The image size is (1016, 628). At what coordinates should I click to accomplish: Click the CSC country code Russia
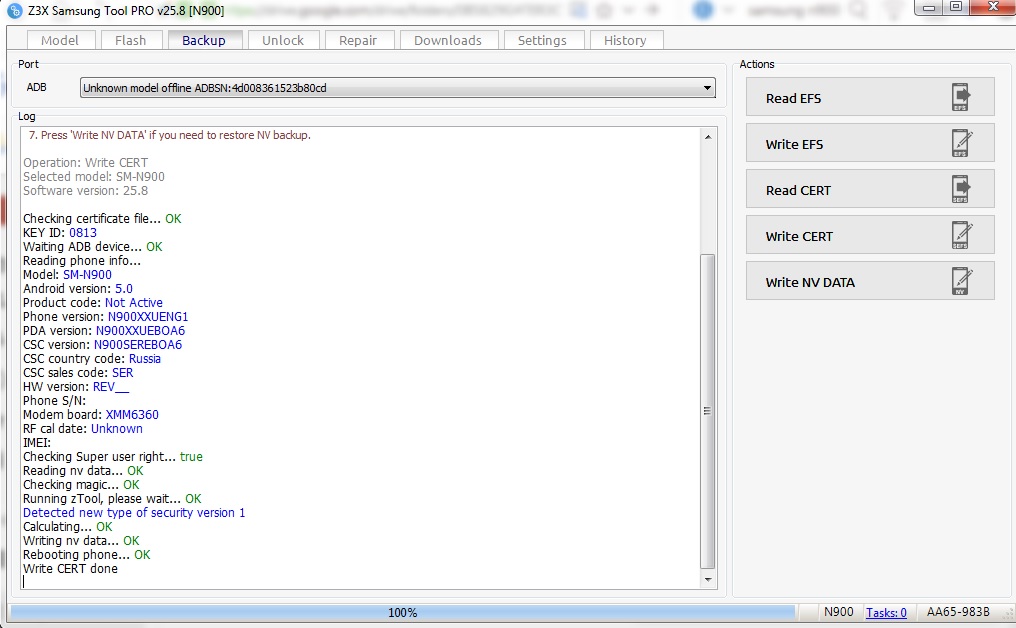click(x=145, y=359)
